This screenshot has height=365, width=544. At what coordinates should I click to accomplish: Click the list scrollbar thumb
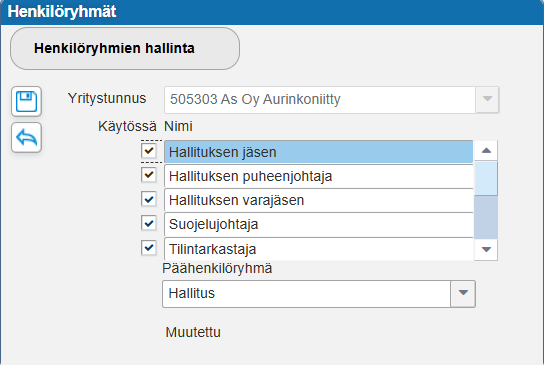coord(486,178)
